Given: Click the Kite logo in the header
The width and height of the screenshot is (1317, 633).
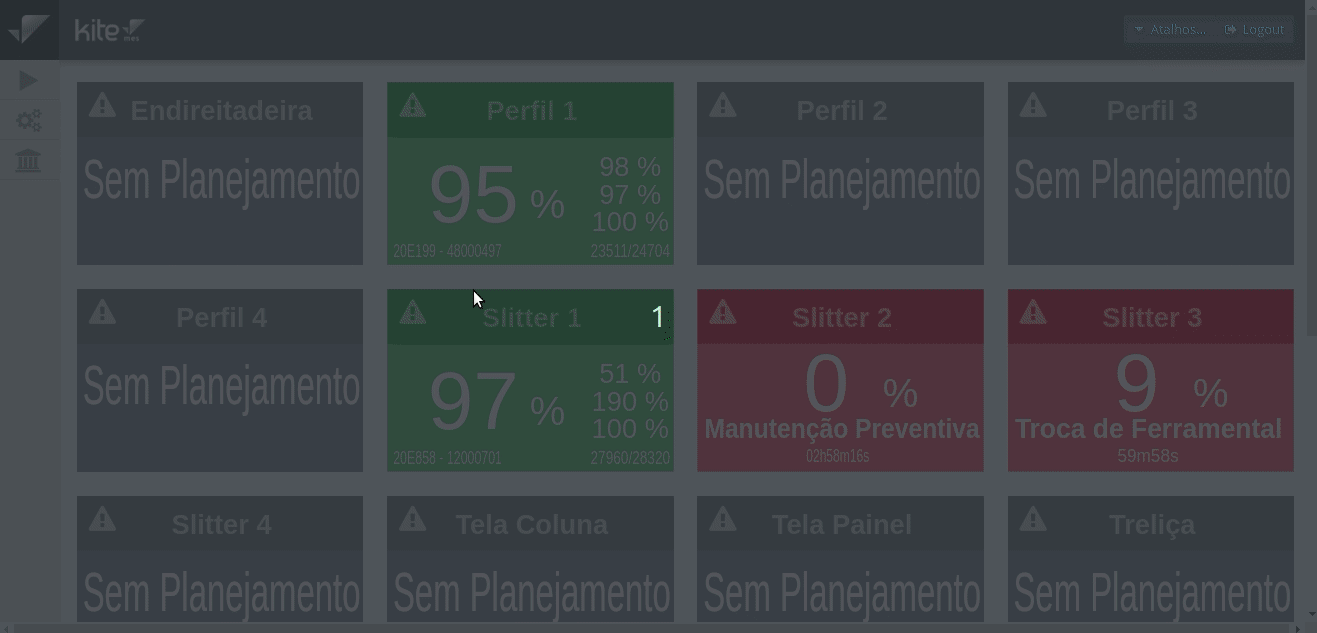Looking at the screenshot, I should [x=110, y=30].
